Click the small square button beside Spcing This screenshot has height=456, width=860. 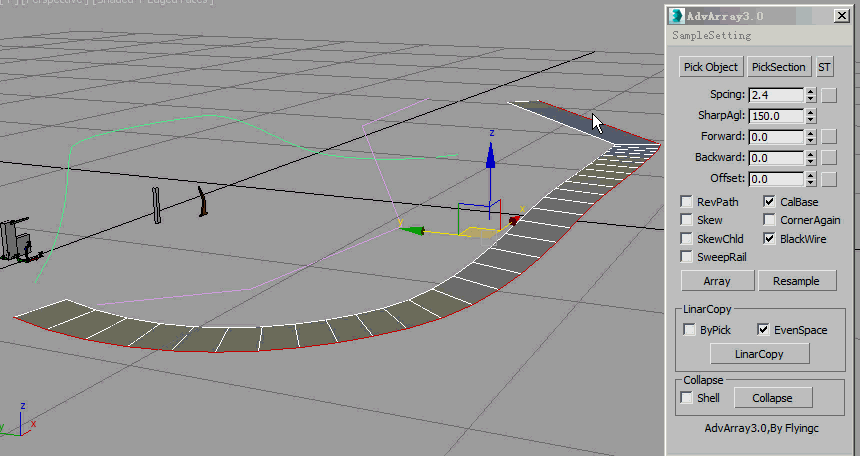coord(829,95)
